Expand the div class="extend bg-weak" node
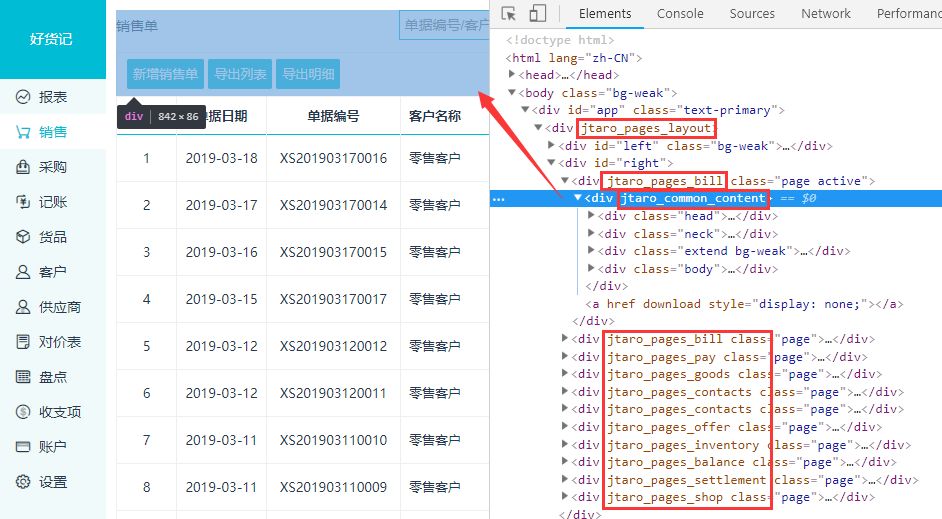The image size is (942, 519). tap(591, 250)
